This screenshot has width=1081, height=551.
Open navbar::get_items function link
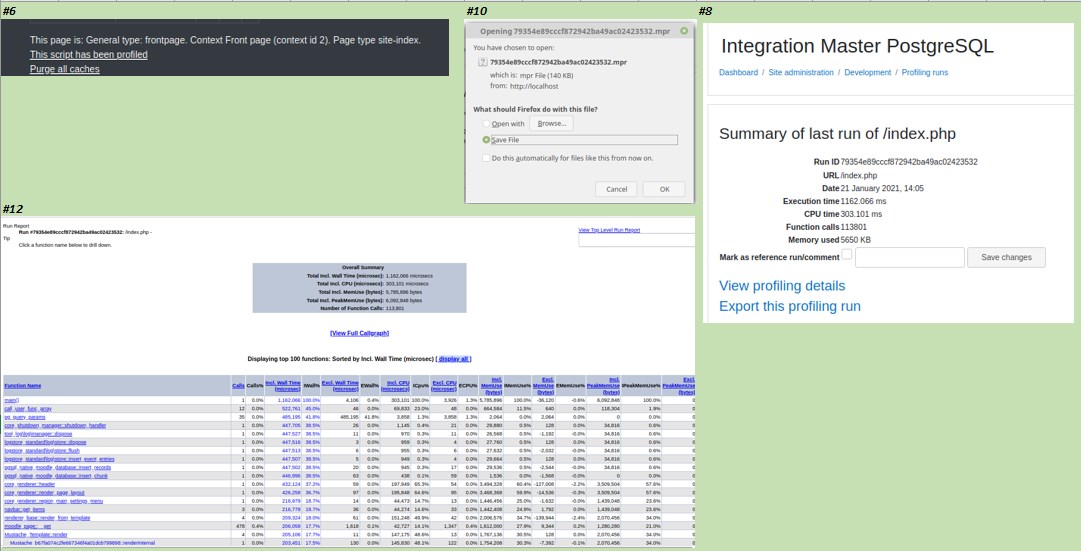coord(24,509)
